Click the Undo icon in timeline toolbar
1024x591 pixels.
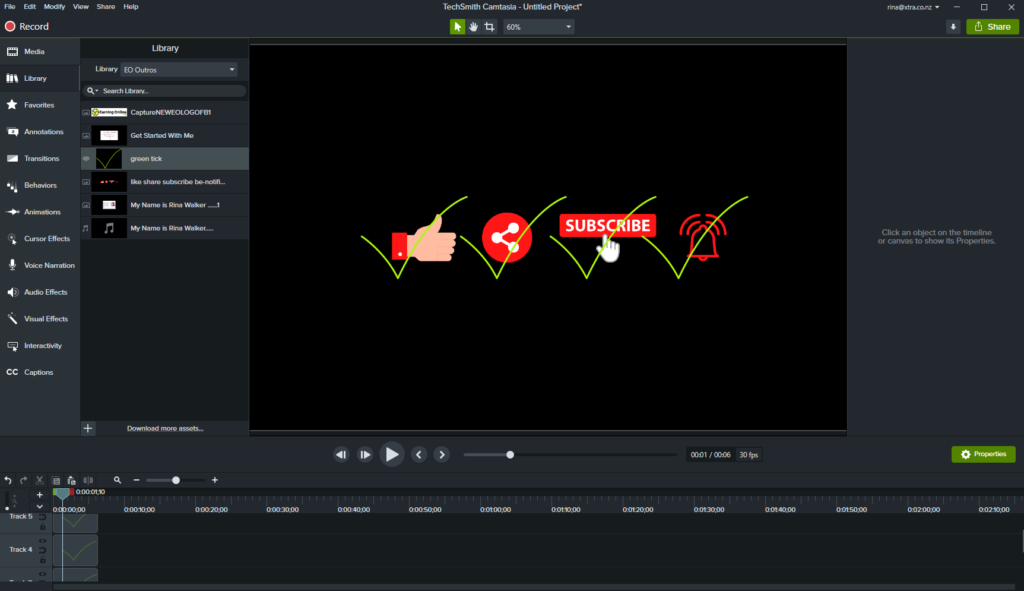coord(8,481)
